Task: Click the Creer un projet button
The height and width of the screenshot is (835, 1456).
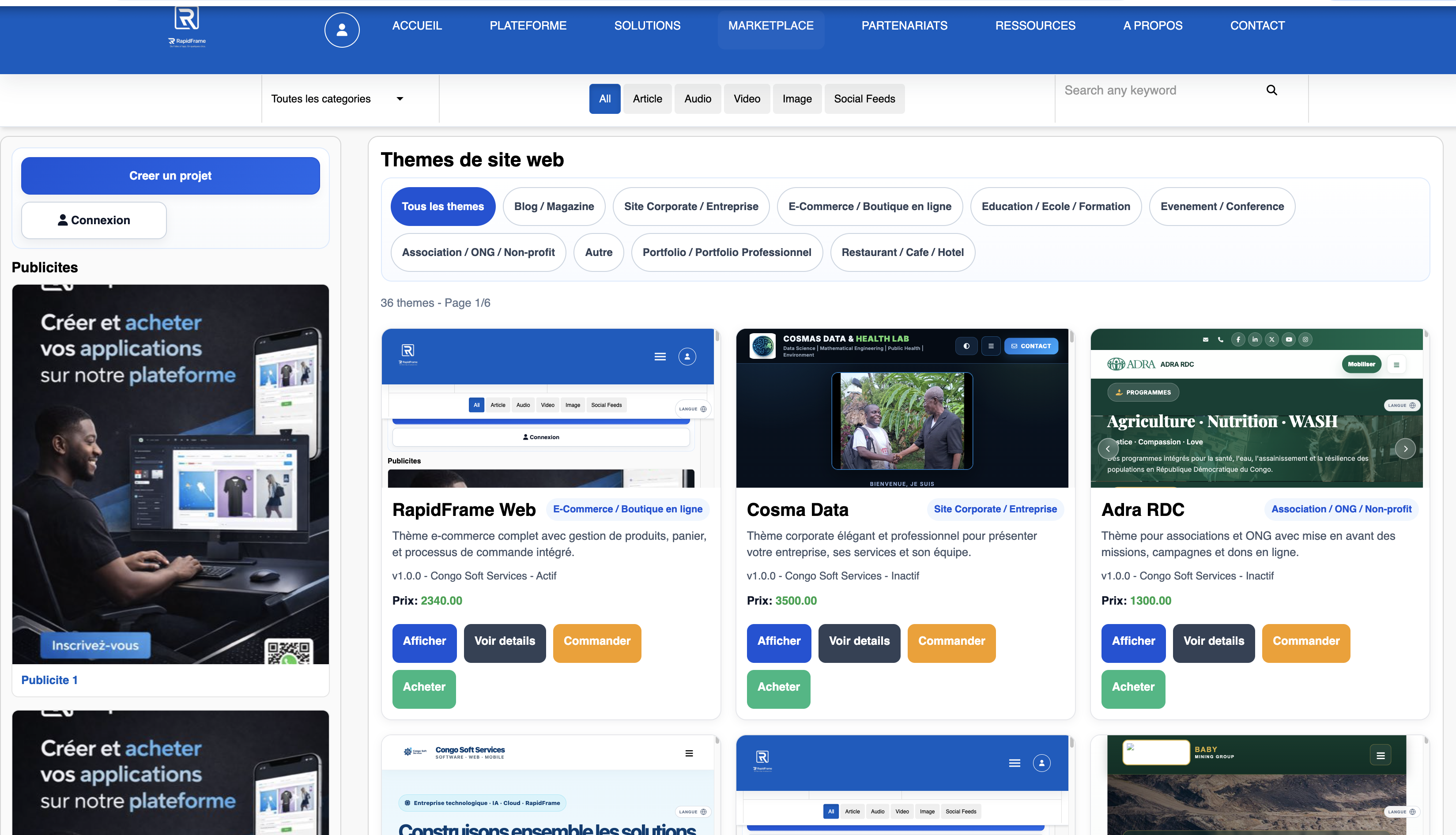Action: (x=170, y=176)
